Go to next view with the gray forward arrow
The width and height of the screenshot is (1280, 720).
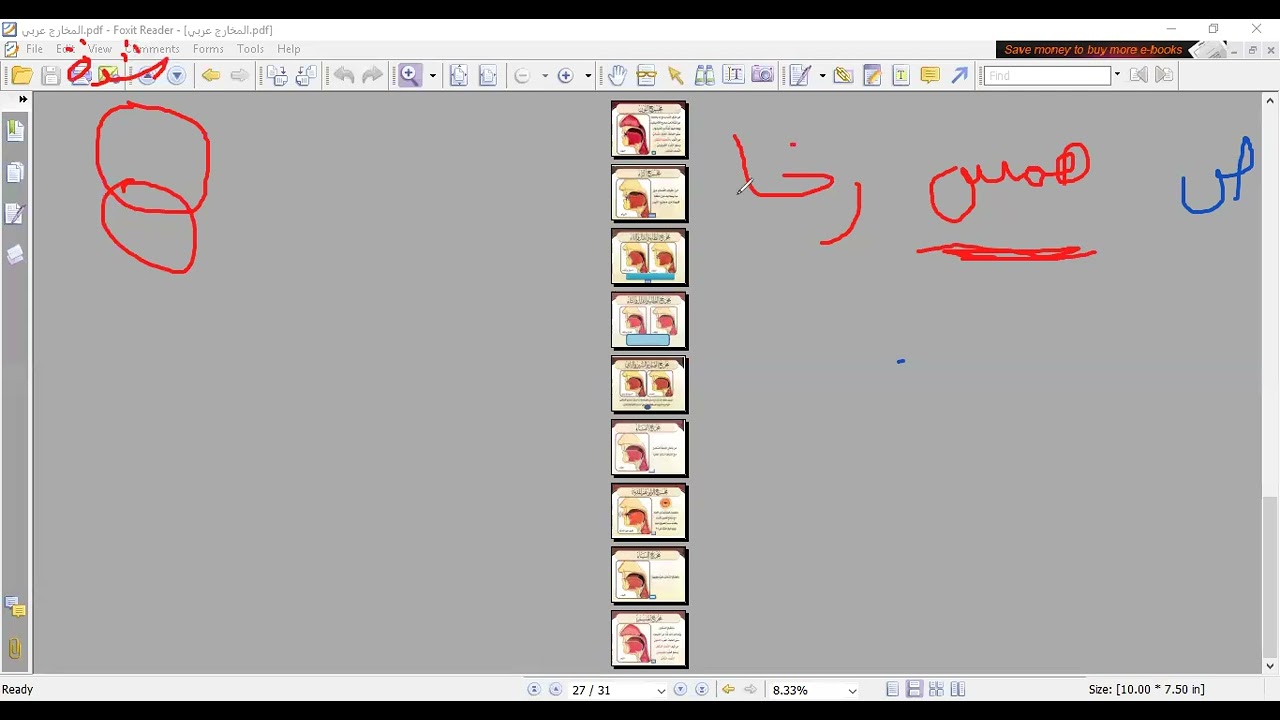pos(239,76)
